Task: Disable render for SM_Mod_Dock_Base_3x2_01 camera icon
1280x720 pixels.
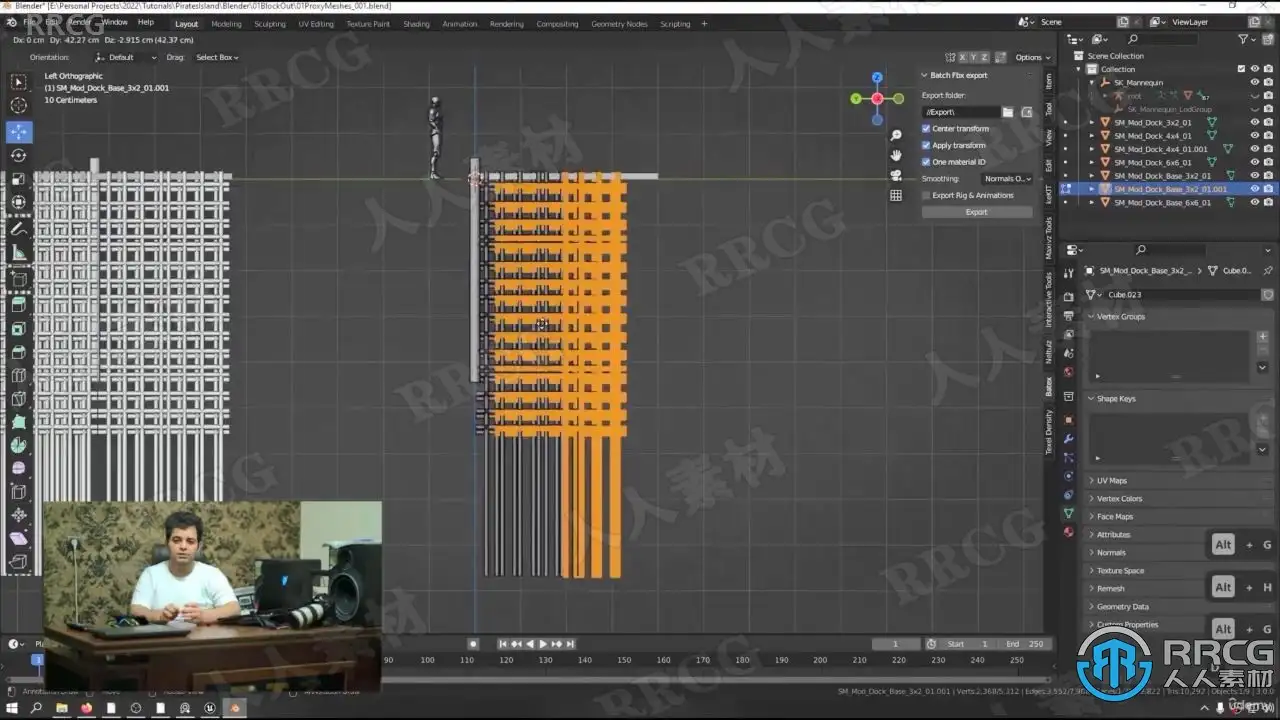Action: tap(1268, 176)
